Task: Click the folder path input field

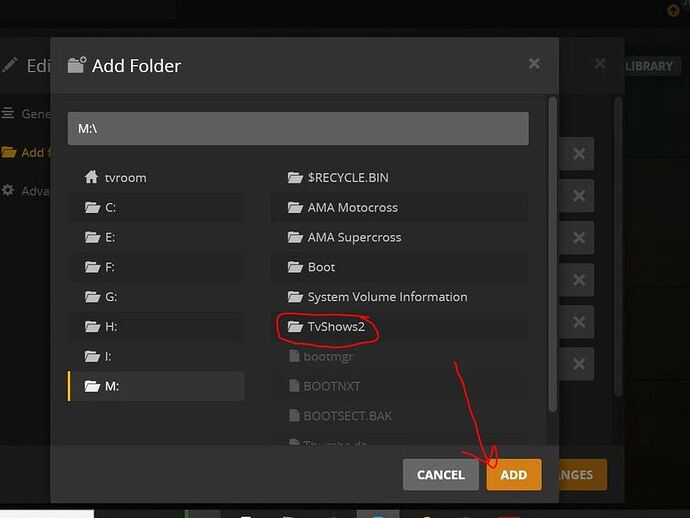Action: pos(298,129)
